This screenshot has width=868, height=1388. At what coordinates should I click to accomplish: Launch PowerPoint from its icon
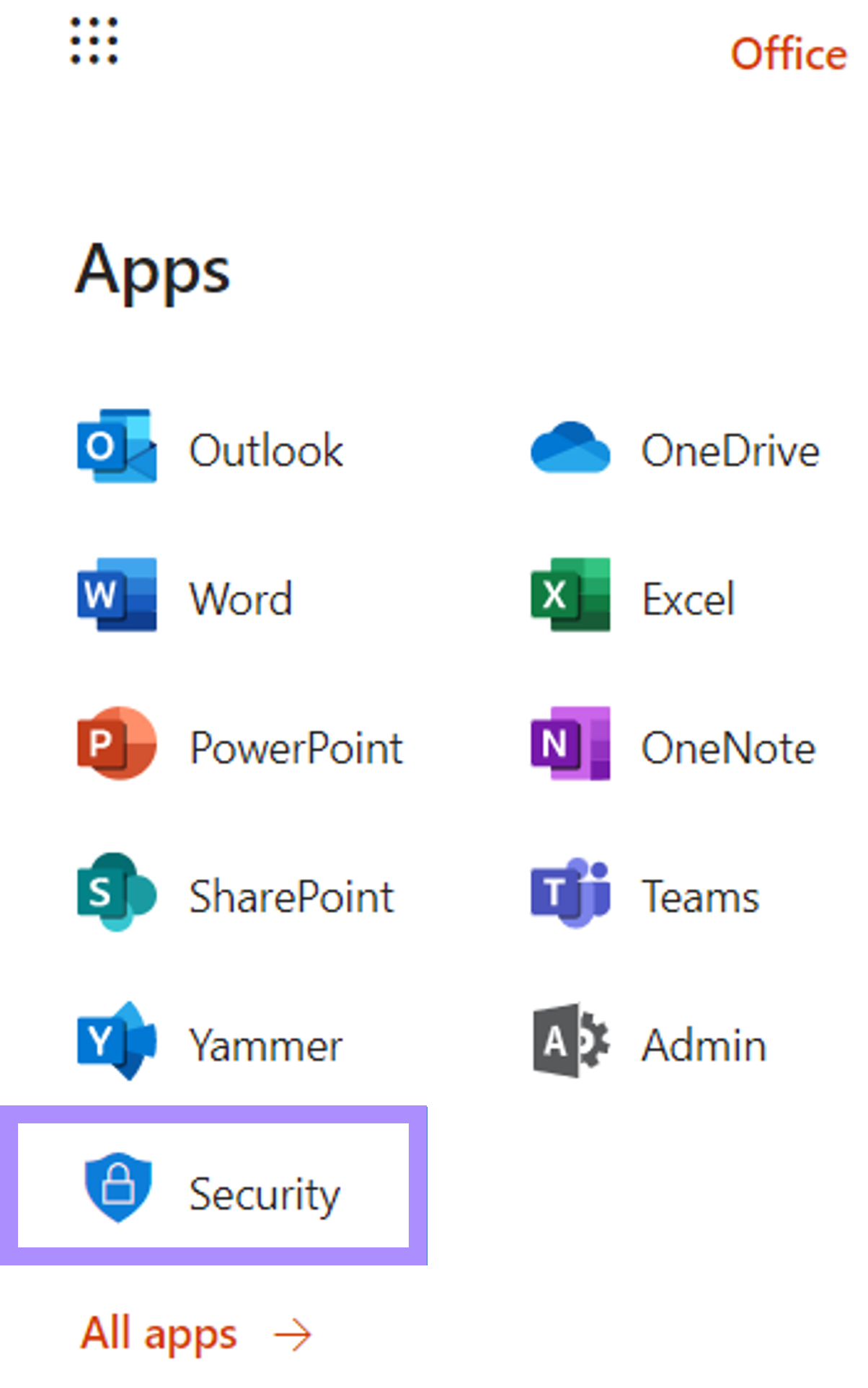(x=117, y=743)
